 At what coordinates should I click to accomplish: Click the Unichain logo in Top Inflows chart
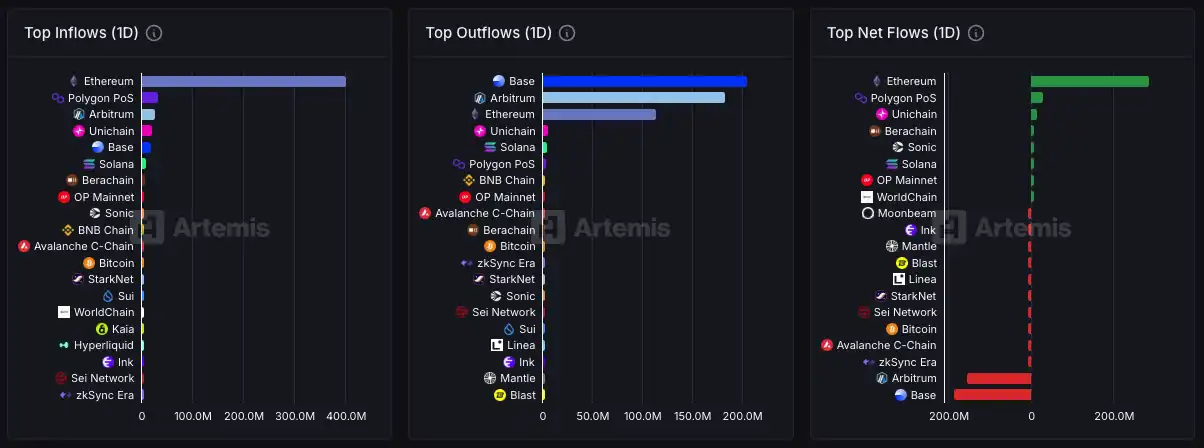pyautogui.click(x=79, y=131)
